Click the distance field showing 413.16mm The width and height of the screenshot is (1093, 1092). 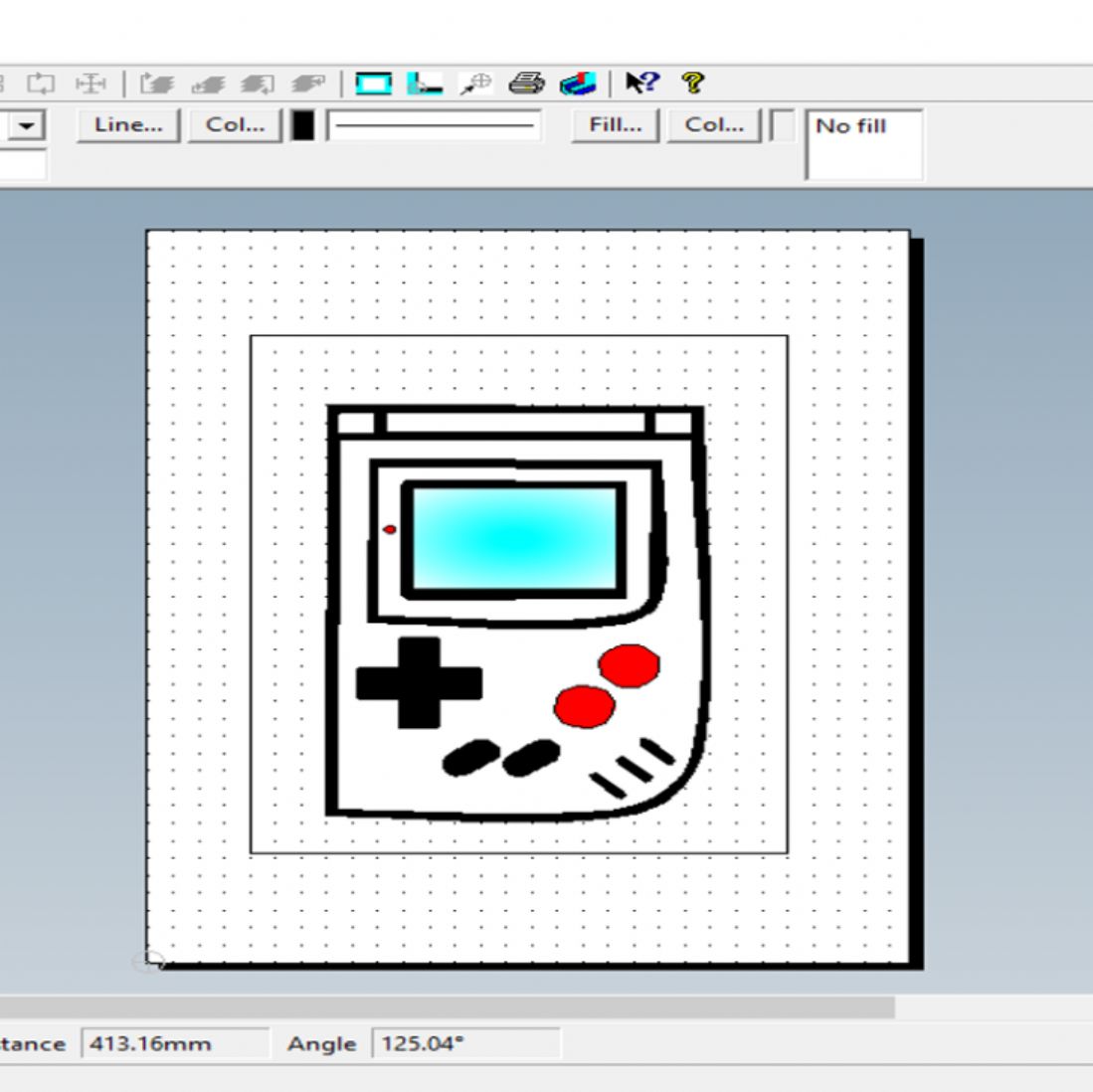click(175, 1043)
